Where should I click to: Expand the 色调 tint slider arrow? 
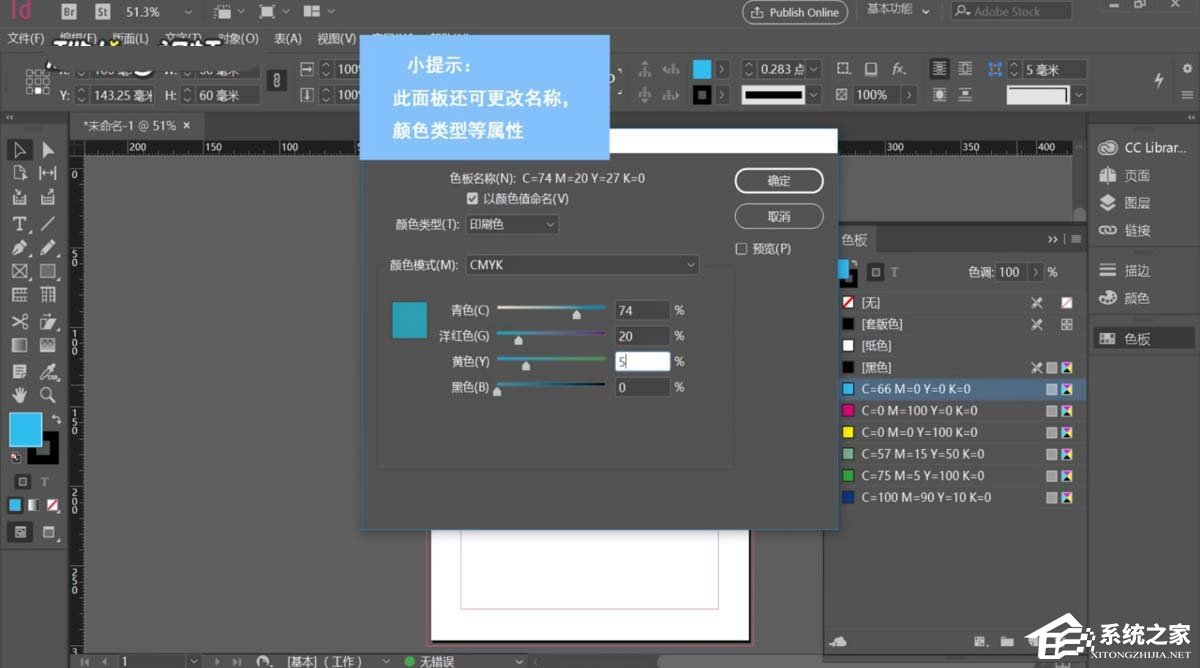(1035, 272)
